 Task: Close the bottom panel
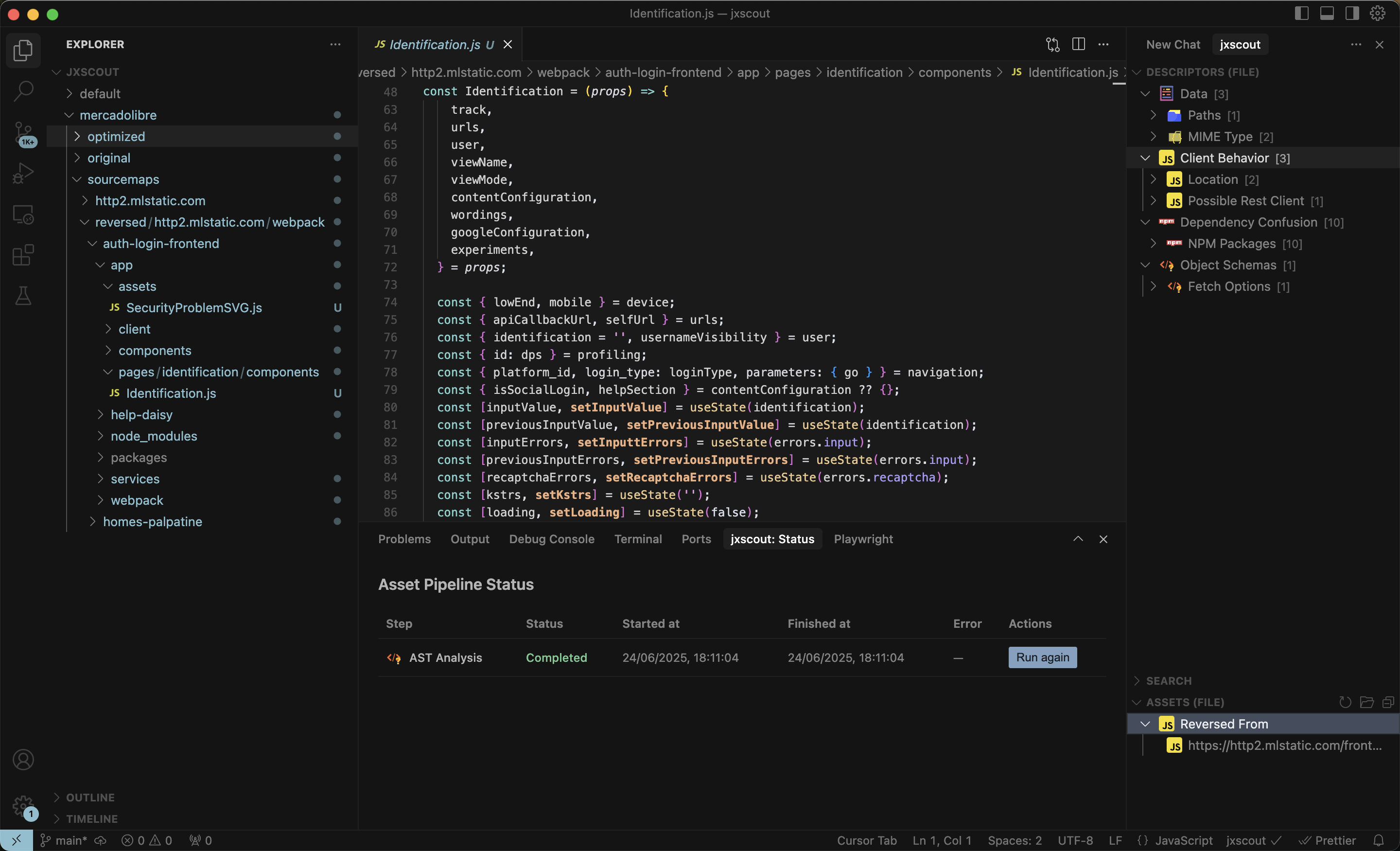1103,539
